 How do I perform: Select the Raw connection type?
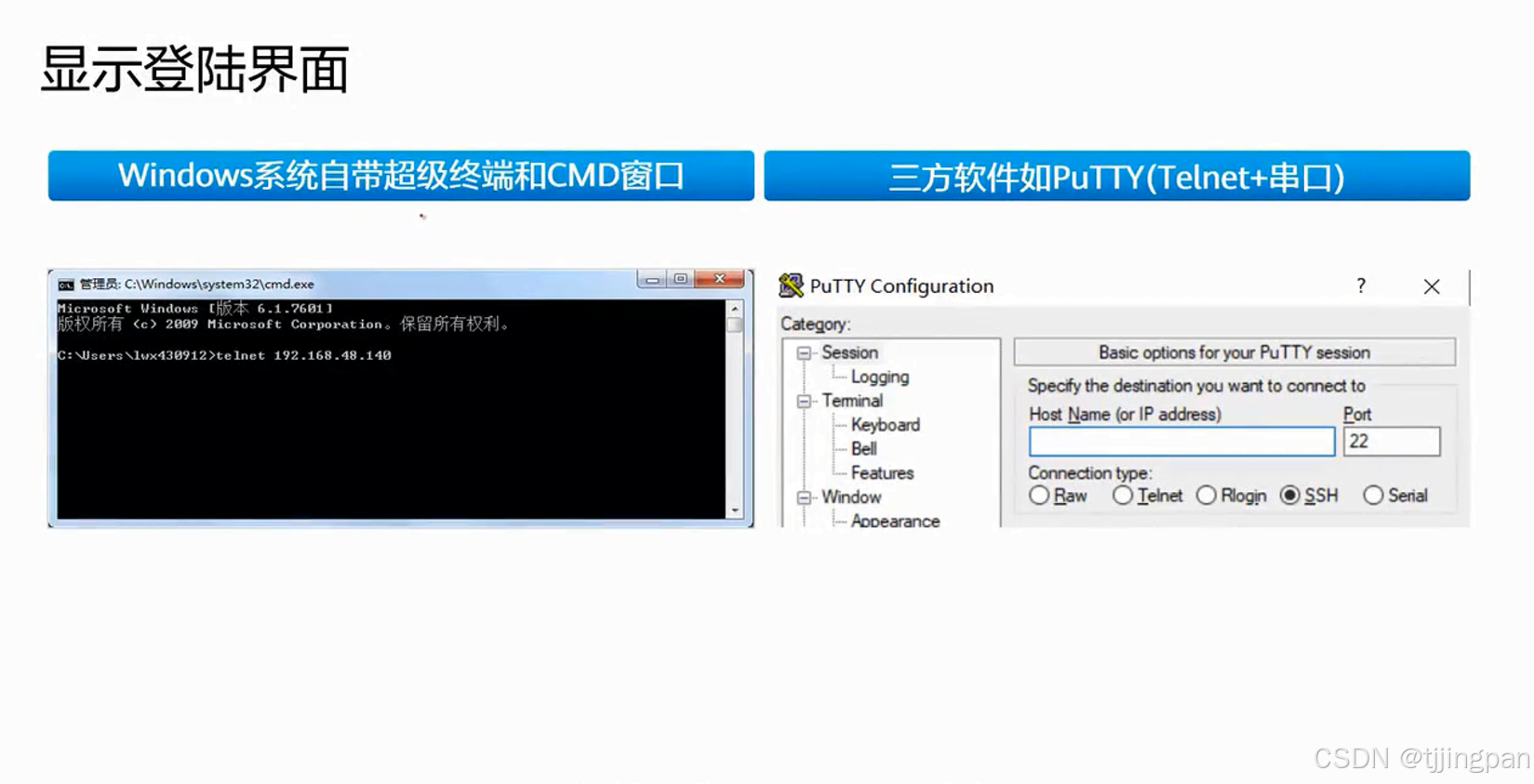pos(1039,496)
